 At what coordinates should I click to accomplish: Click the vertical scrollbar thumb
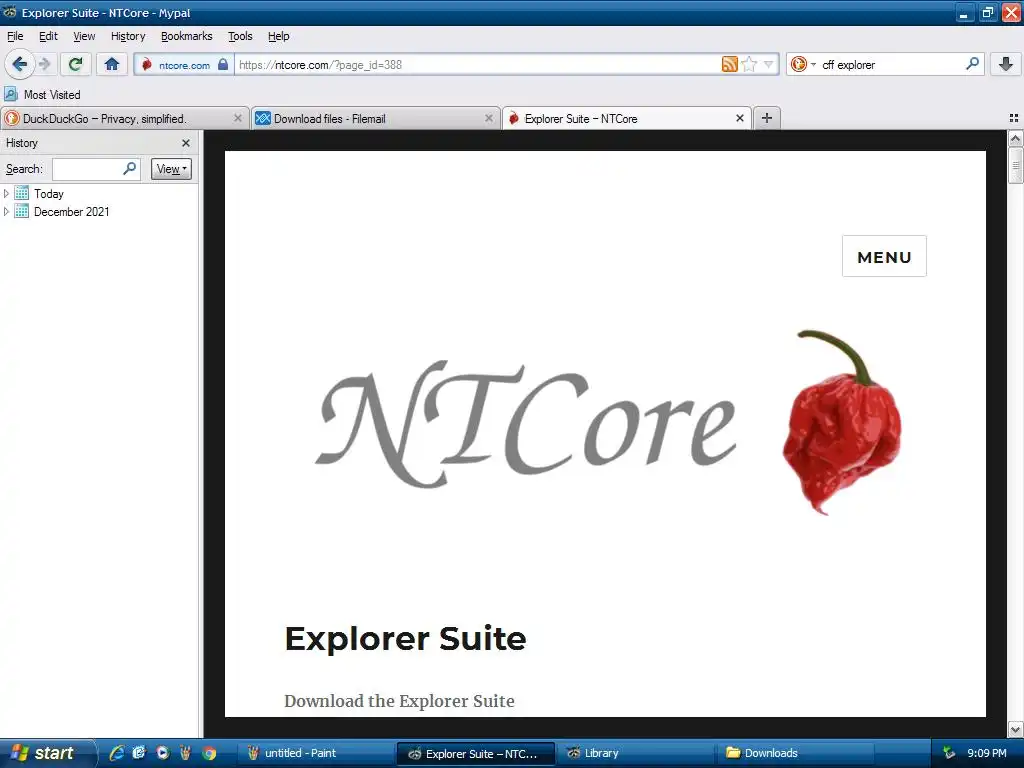click(x=1015, y=165)
